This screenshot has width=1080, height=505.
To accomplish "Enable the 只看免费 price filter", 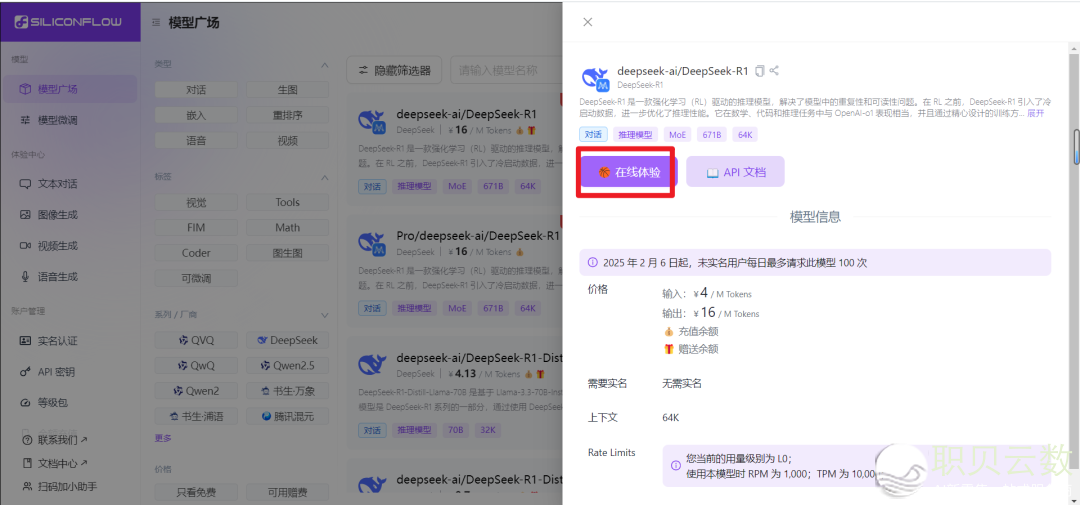I will (x=196, y=492).
